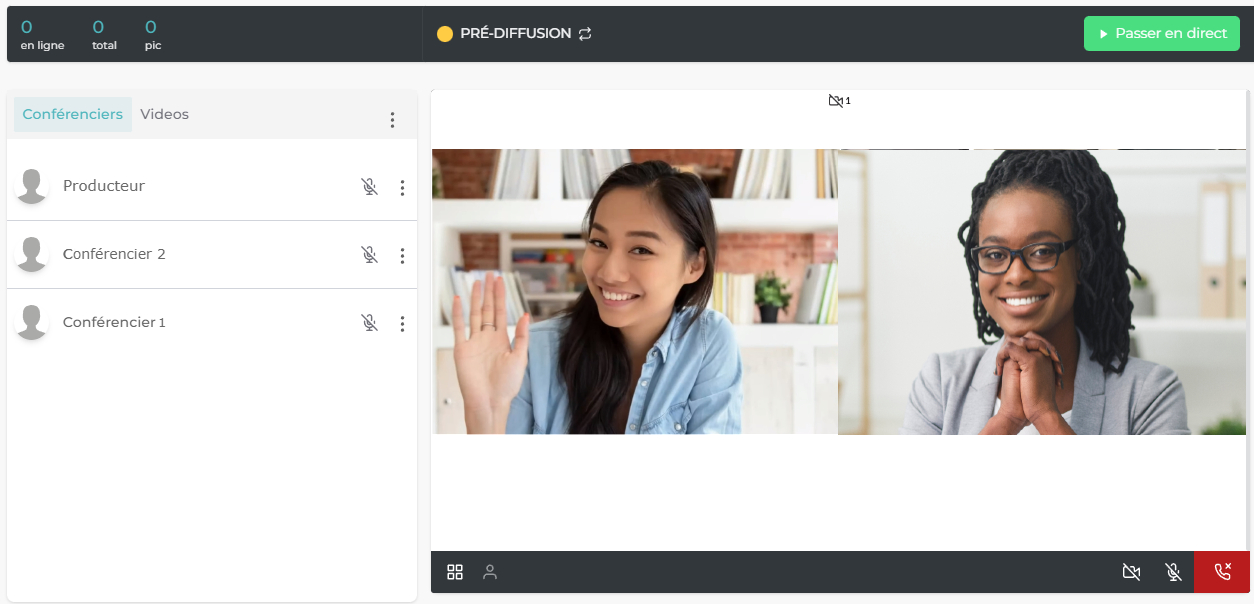Select the Conférencier 2 name
The height and width of the screenshot is (604, 1254).
[x=114, y=254]
